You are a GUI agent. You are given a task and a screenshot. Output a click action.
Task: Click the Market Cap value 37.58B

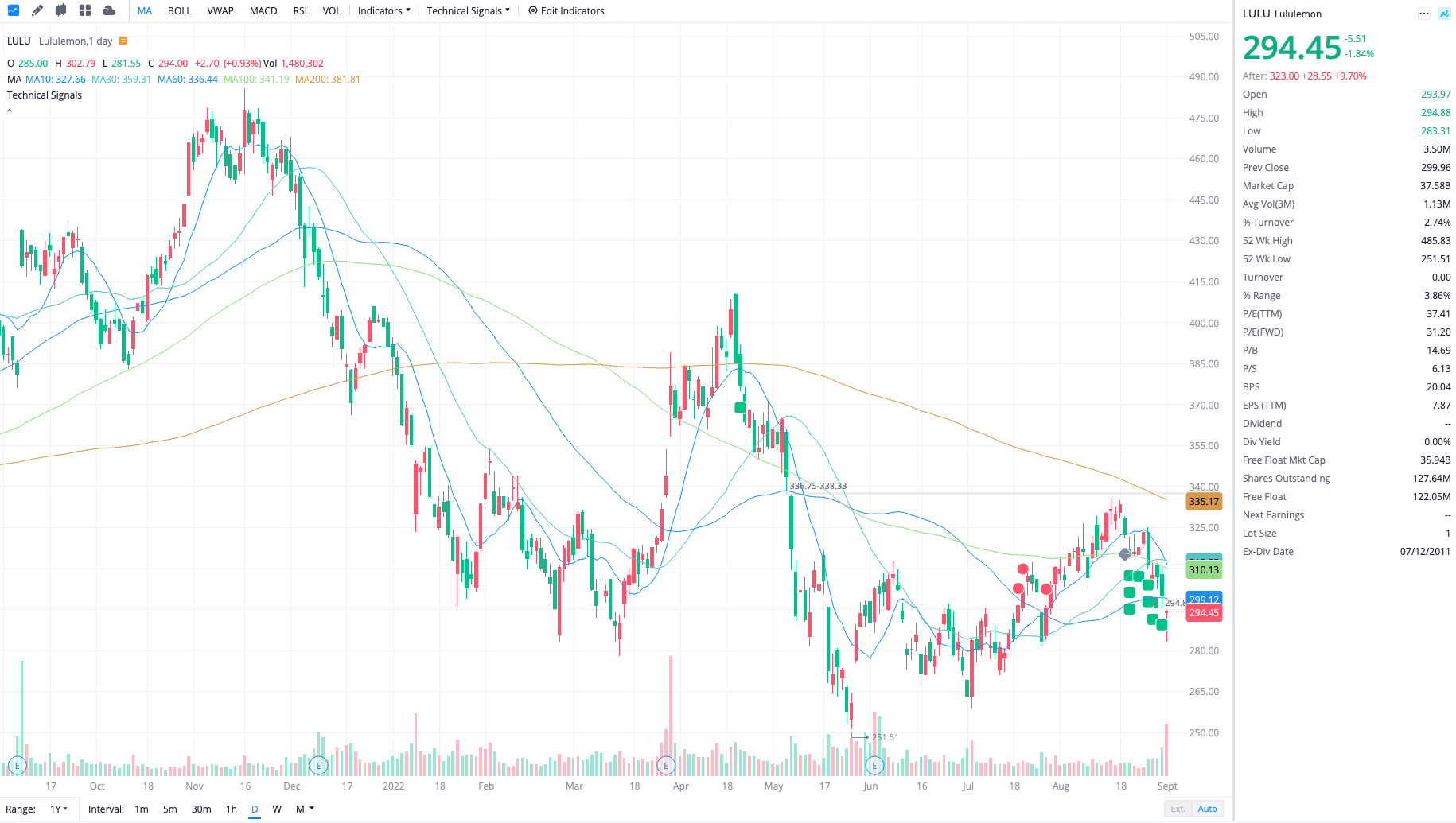(1435, 185)
